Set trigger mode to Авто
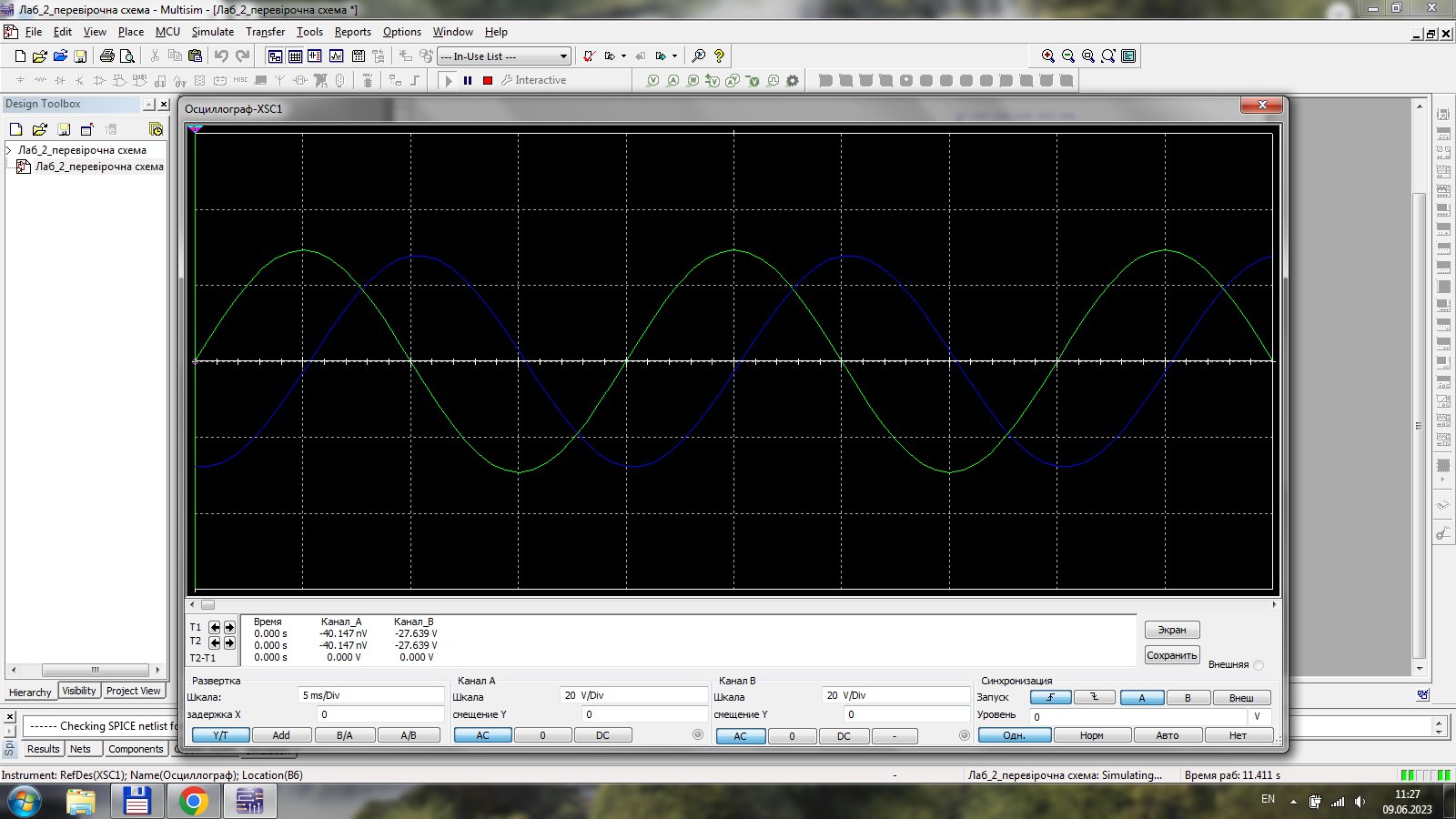Screen dimensions: 1456x819 1167,735
